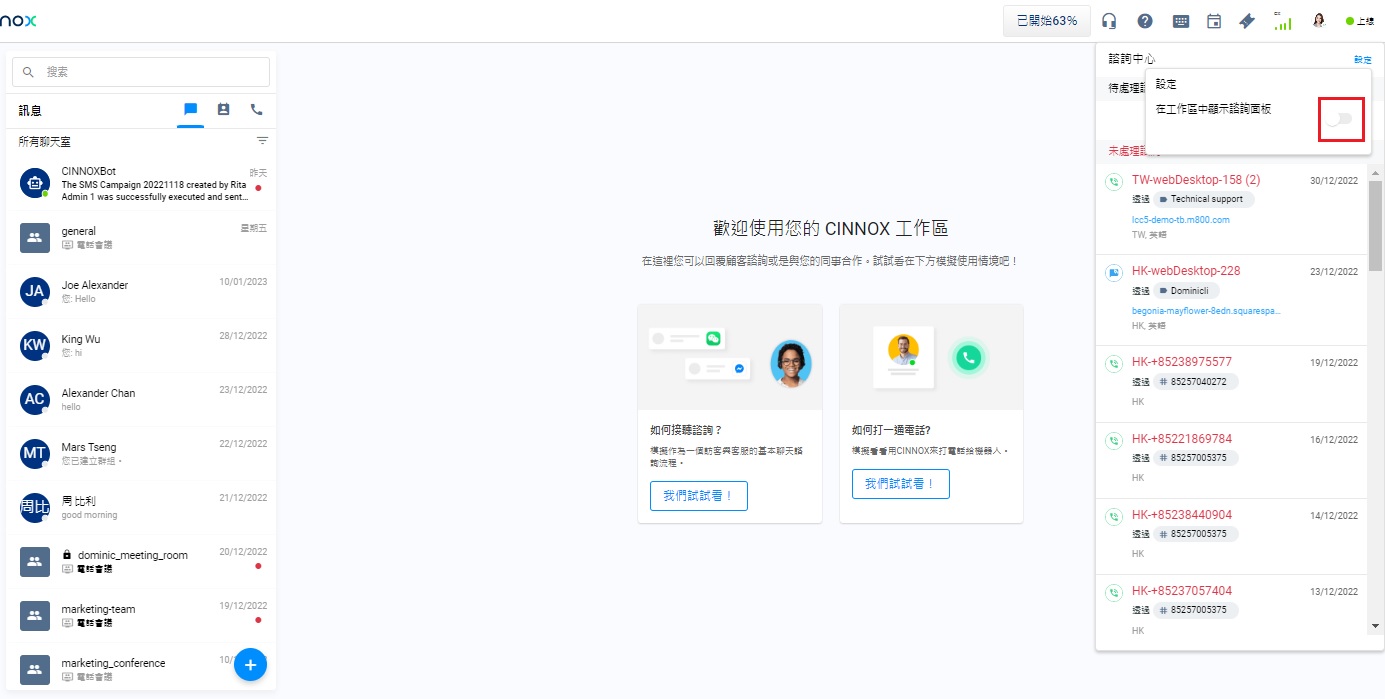
Task: Switch to the contacts tab icon
Action: (224, 109)
